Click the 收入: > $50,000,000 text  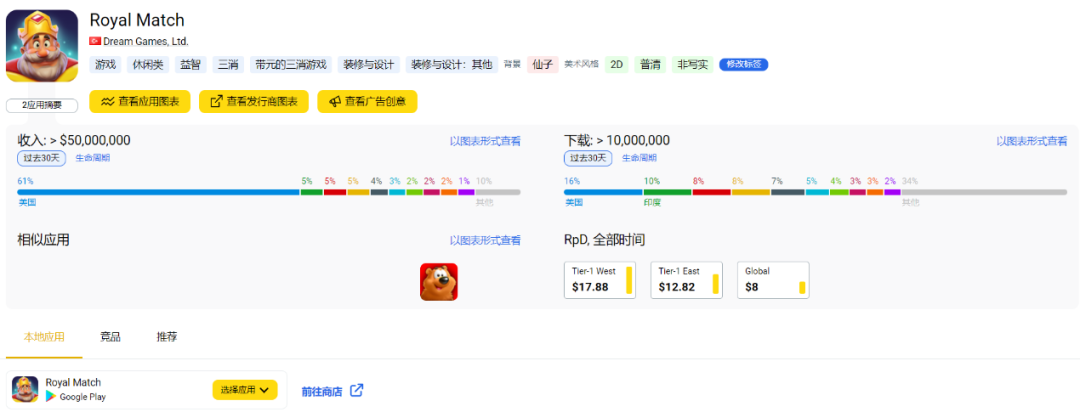pyautogui.click(x=74, y=141)
